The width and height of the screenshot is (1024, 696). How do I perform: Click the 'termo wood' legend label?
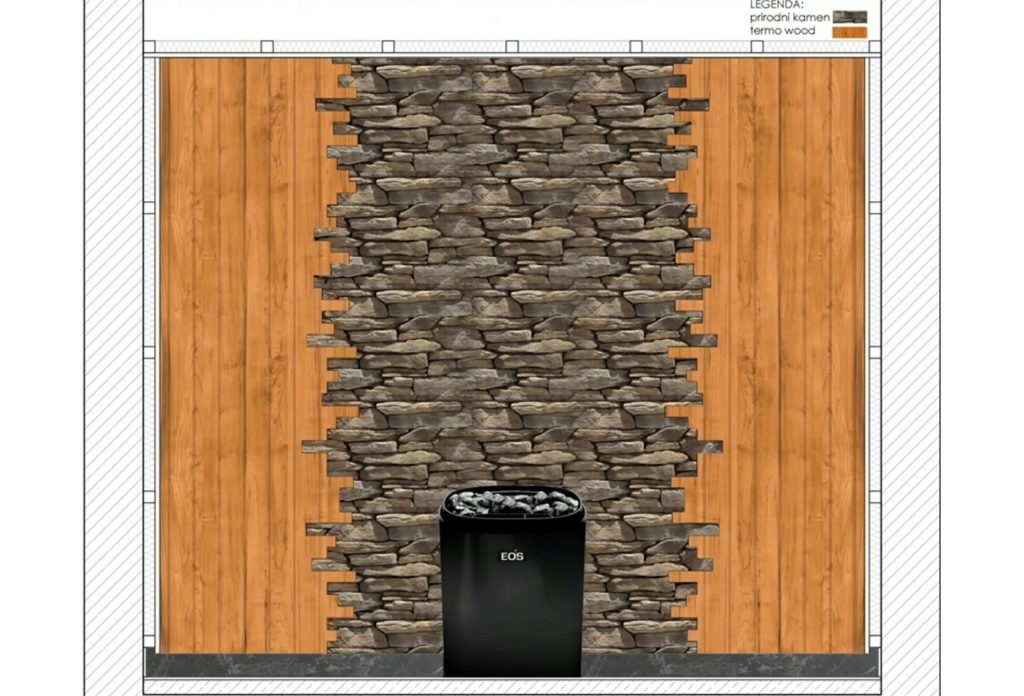tap(782, 31)
